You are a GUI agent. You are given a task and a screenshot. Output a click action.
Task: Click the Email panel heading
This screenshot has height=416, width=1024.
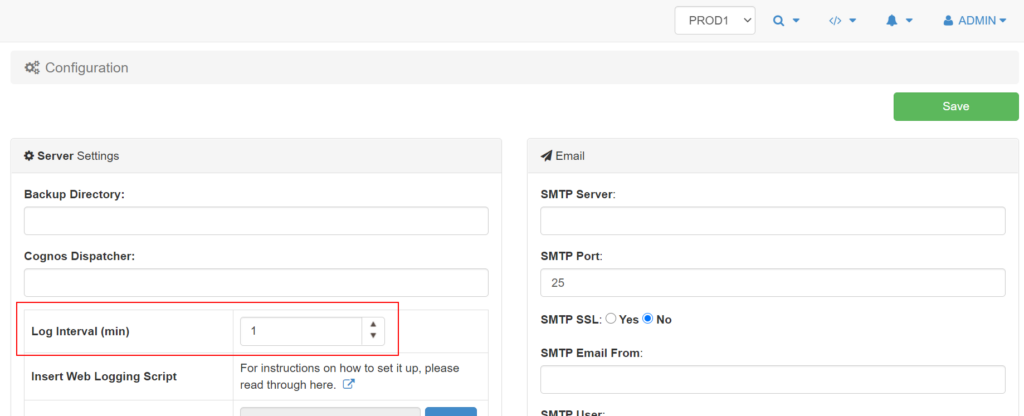[773, 156]
